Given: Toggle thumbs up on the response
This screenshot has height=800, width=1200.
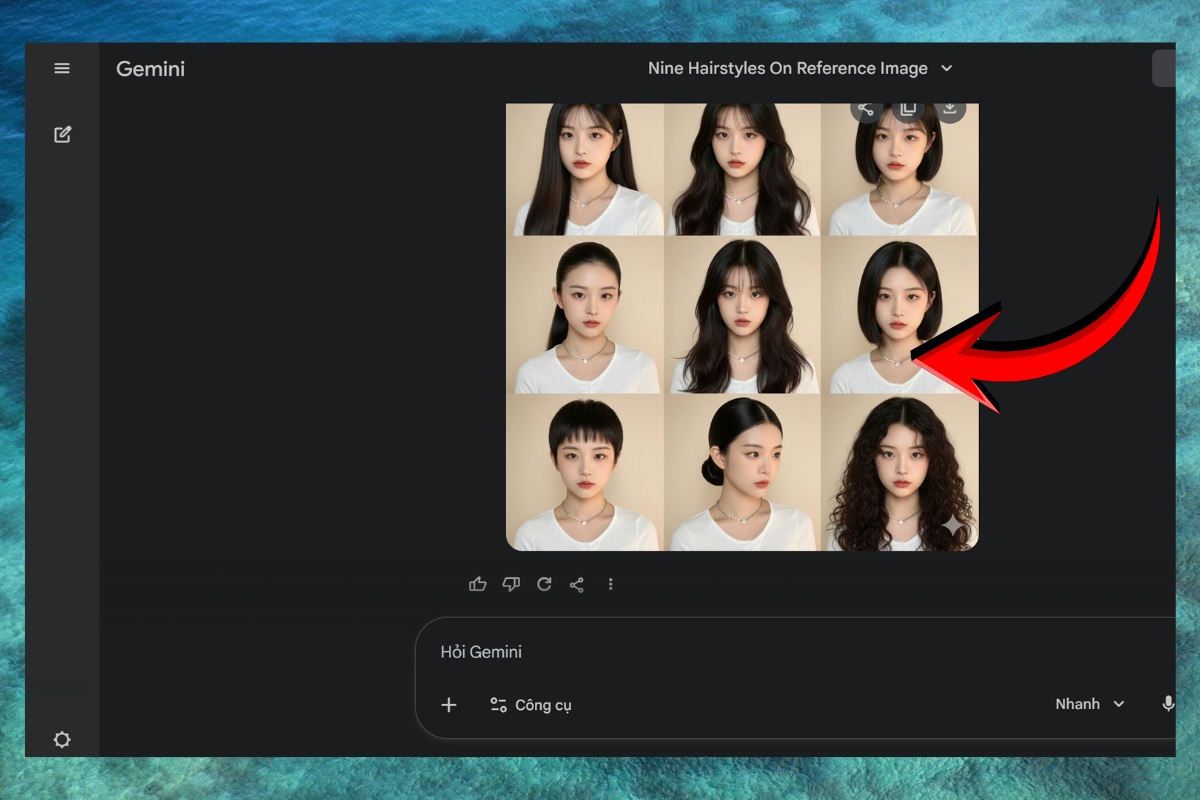Looking at the screenshot, I should [x=478, y=584].
